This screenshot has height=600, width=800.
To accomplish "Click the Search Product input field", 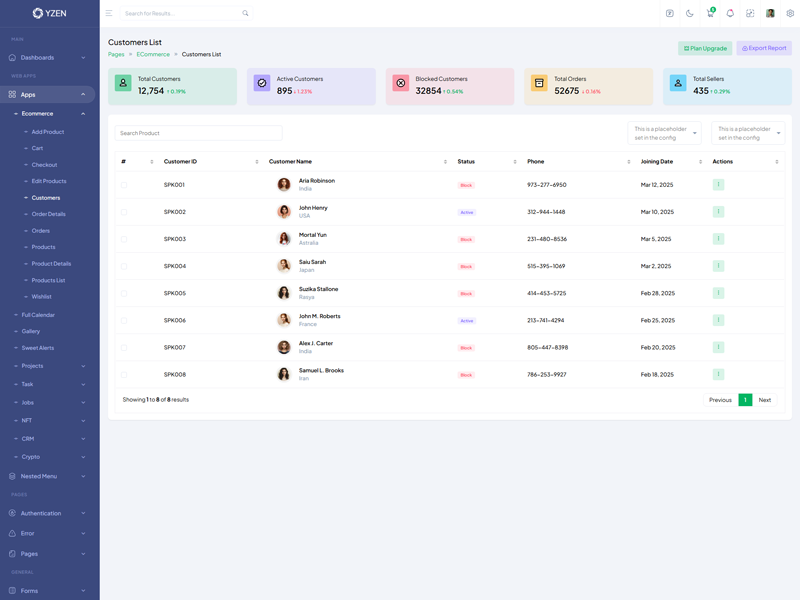I will [198, 133].
